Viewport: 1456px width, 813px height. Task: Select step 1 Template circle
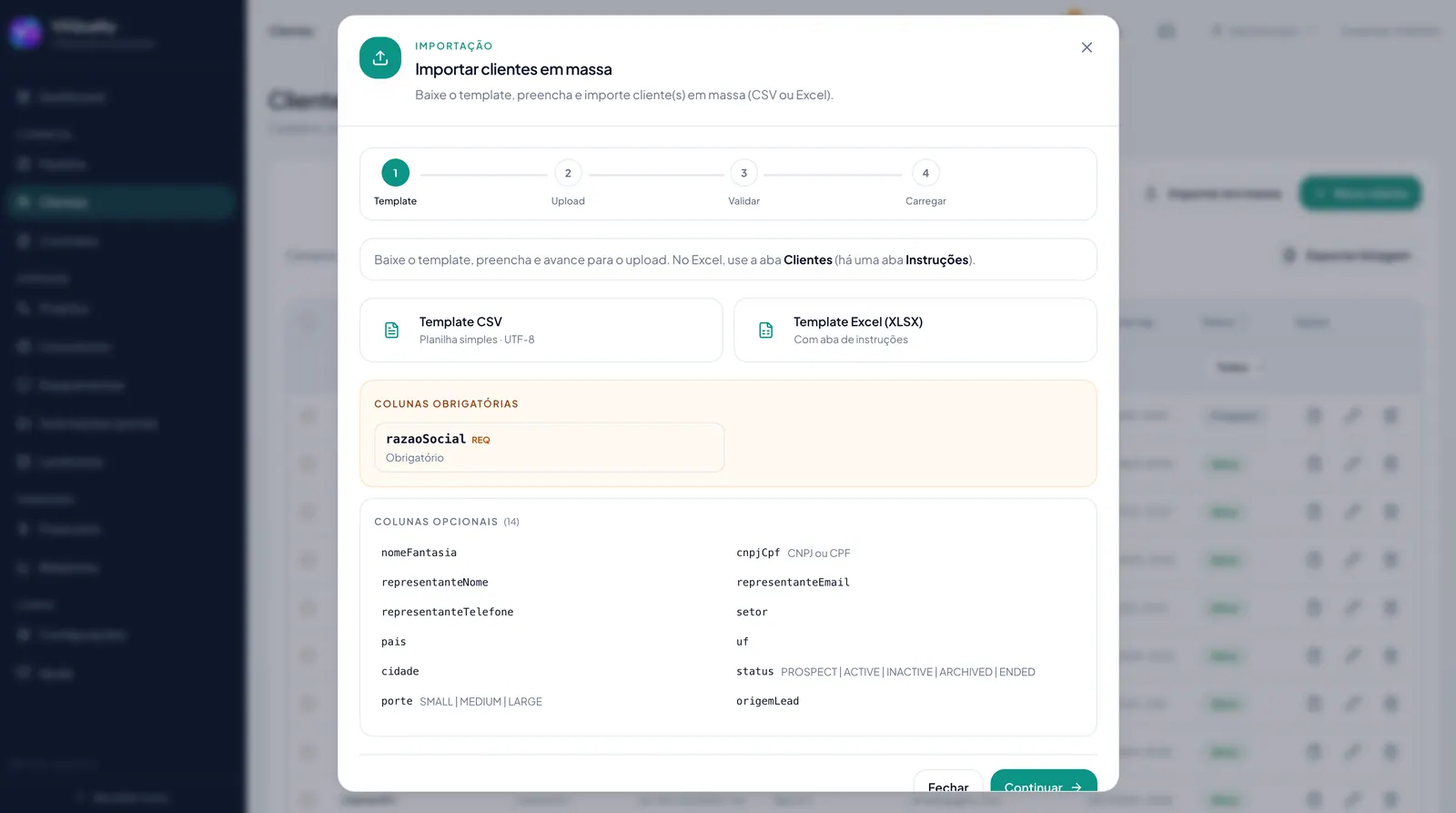[x=395, y=173]
